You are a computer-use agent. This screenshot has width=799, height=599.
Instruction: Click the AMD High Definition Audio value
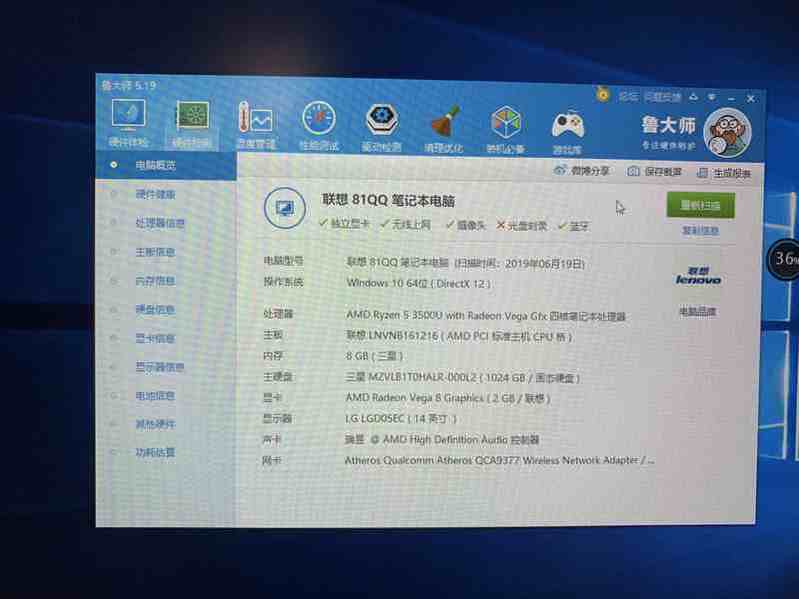pyautogui.click(x=442, y=439)
